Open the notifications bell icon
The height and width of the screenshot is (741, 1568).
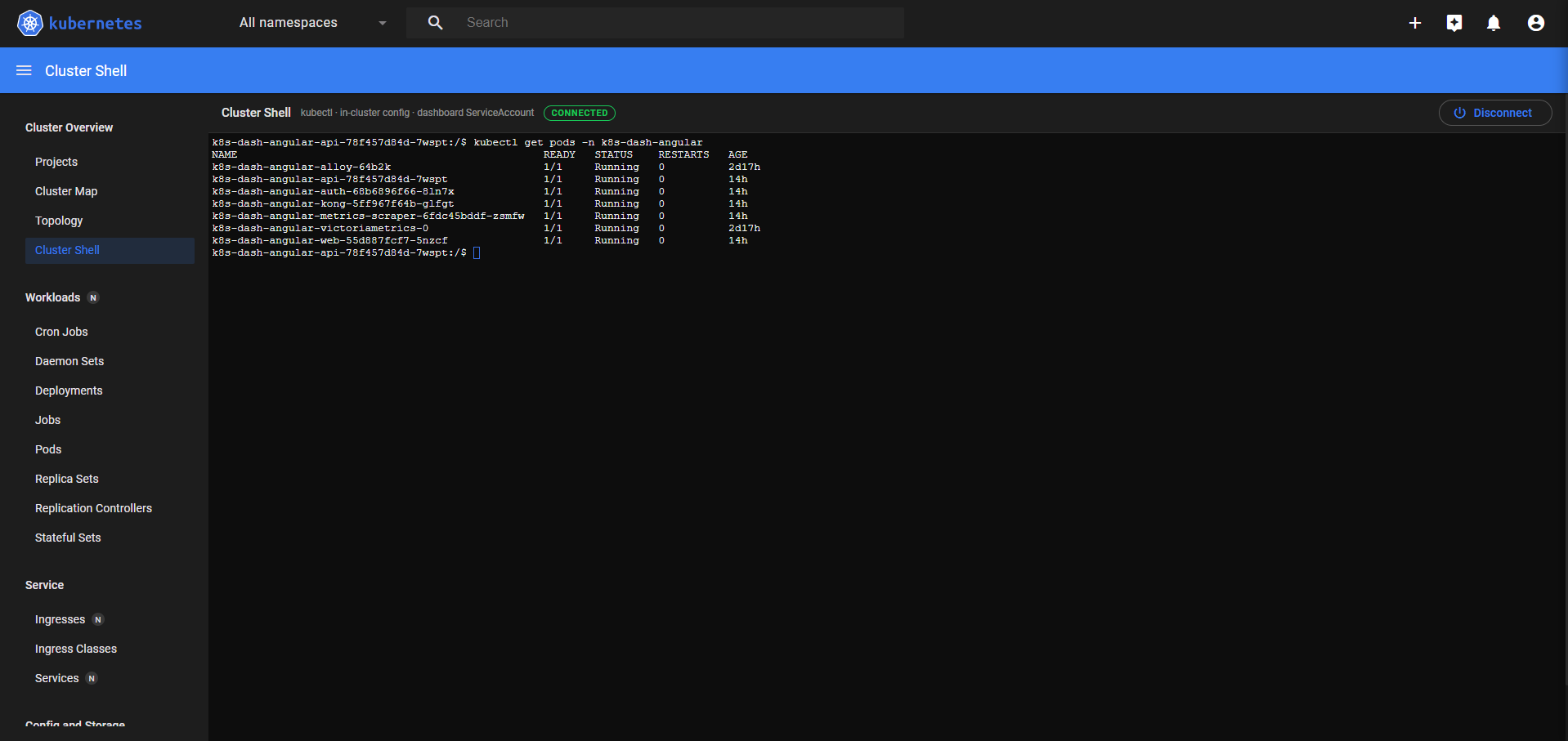click(1494, 23)
